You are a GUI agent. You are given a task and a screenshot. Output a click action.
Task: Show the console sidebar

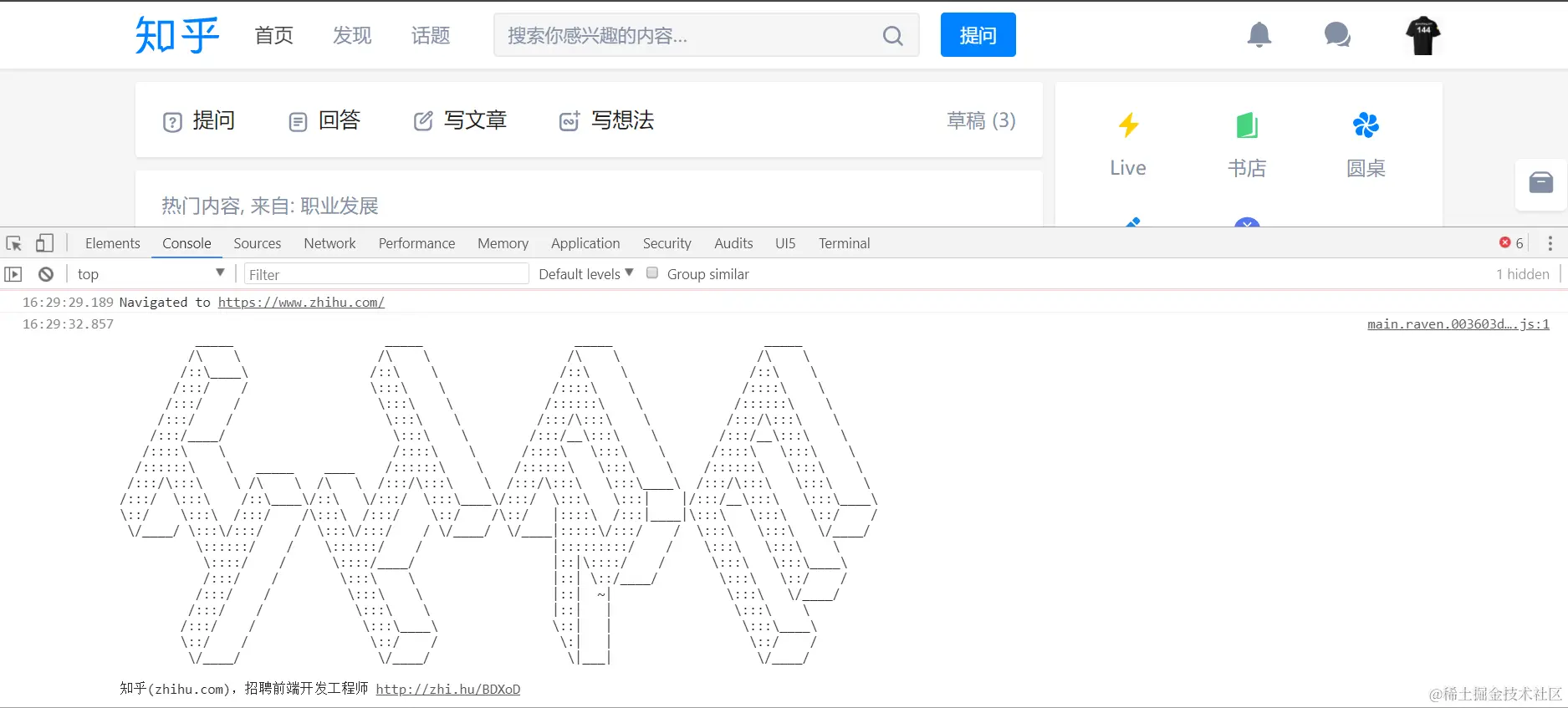pyautogui.click(x=13, y=274)
